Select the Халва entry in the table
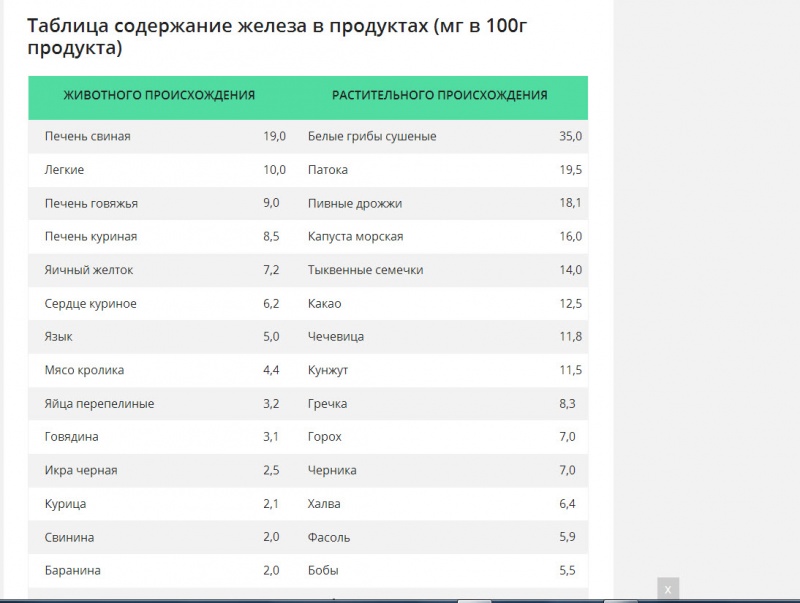 tap(324, 504)
